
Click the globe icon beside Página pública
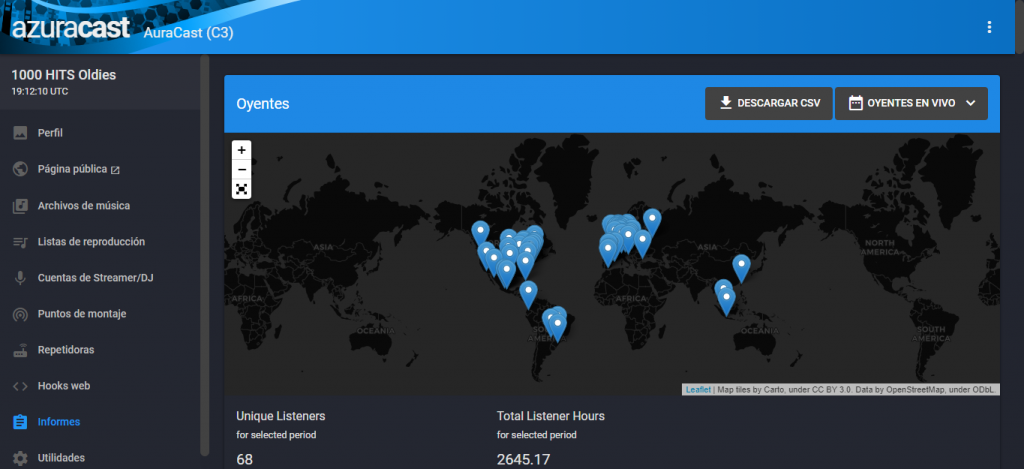pos(20,169)
